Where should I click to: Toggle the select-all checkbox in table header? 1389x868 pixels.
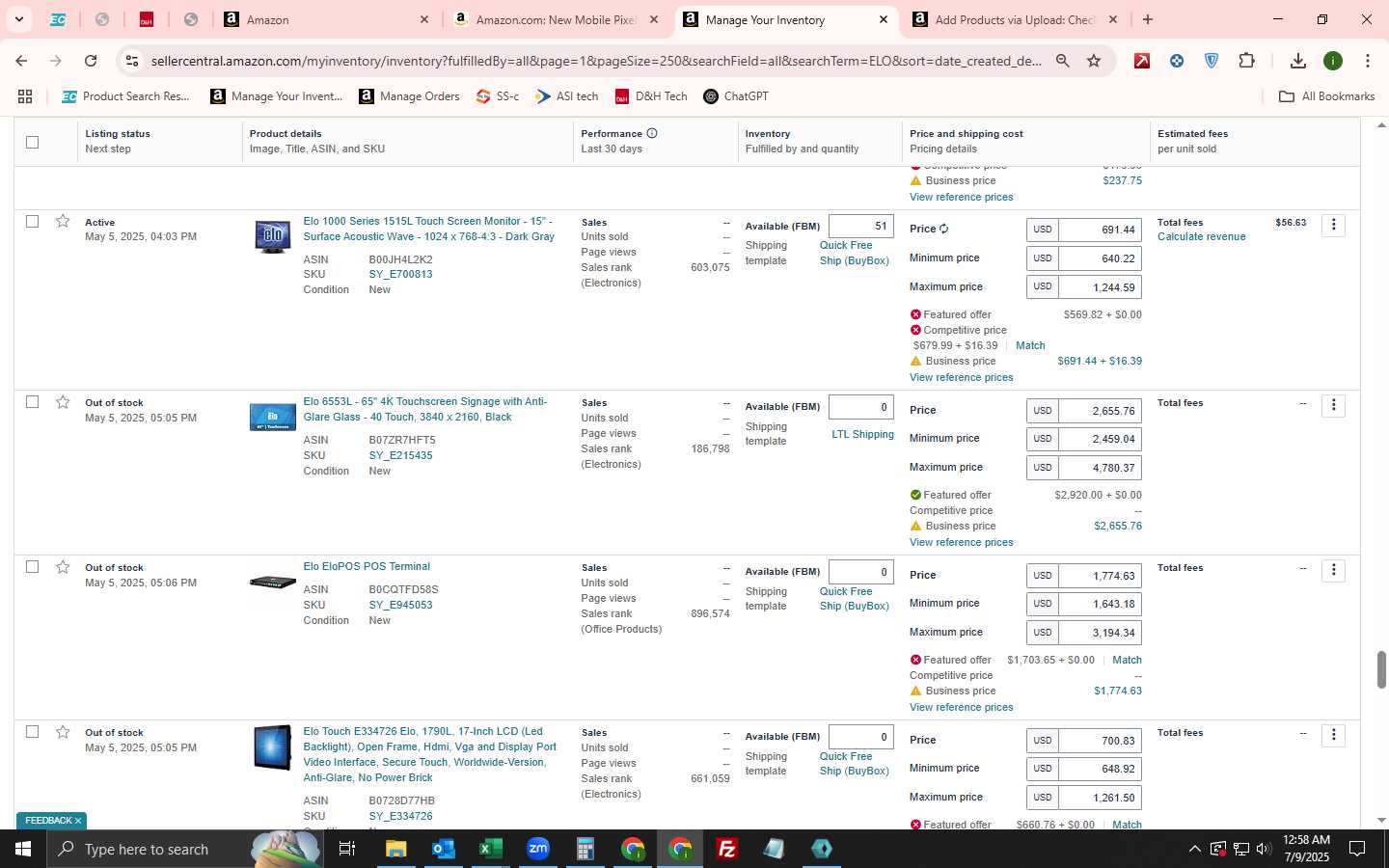(32, 142)
